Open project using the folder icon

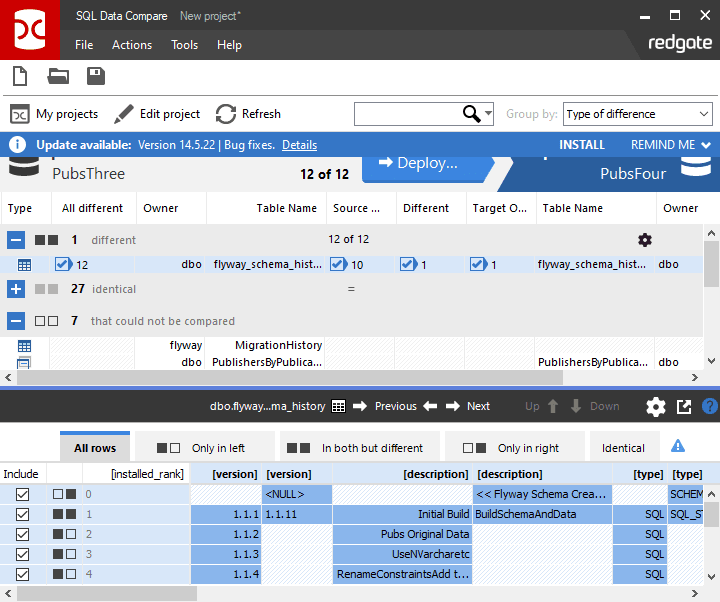[58, 76]
